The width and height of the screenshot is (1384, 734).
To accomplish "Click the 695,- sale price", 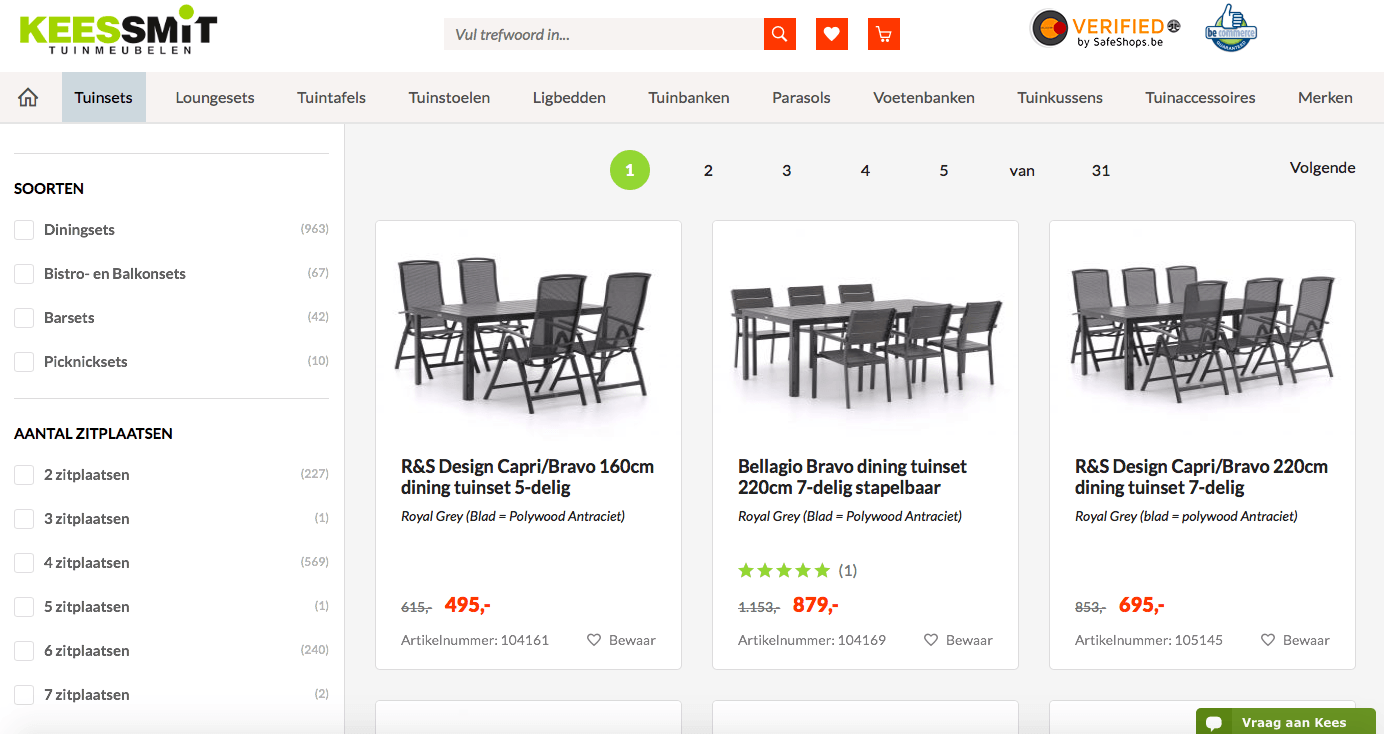I will [1141, 605].
